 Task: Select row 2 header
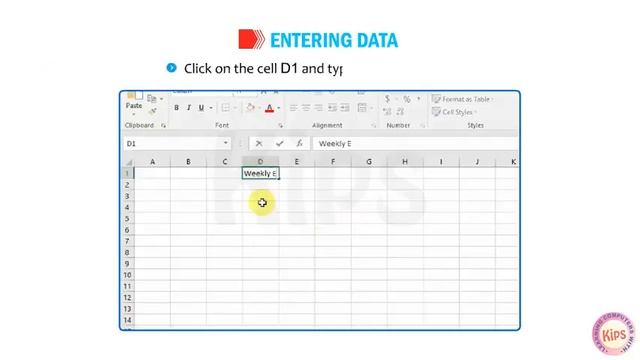point(127,185)
